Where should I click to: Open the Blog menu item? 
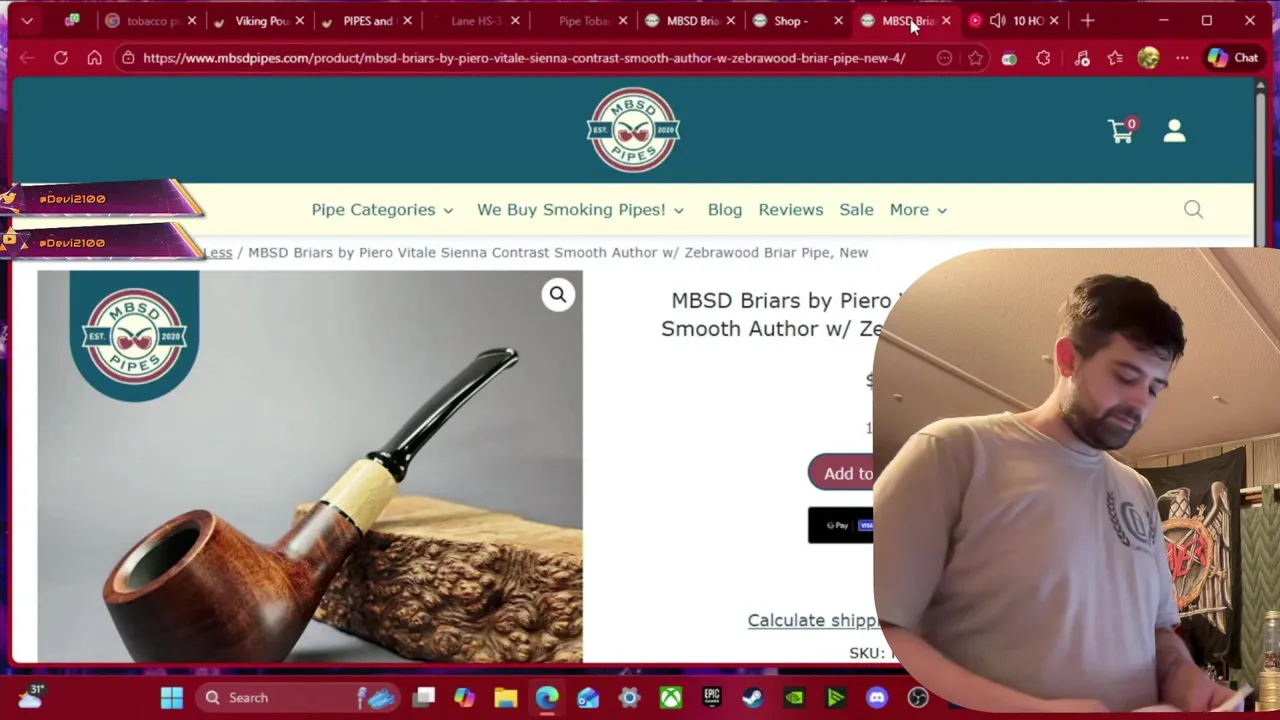pos(725,209)
